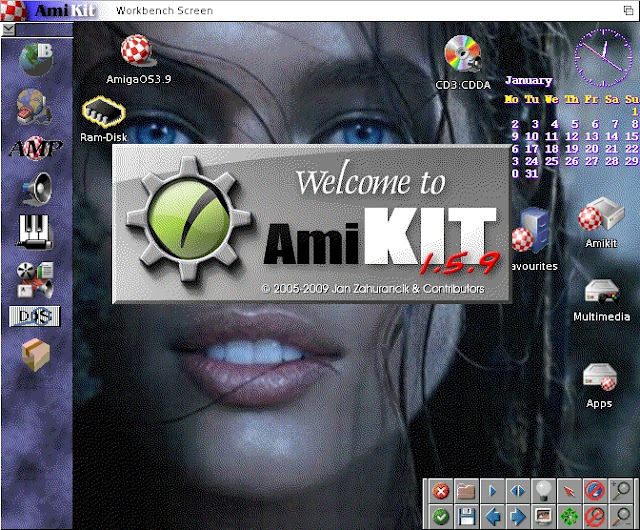Select day 25 in the calendar
Screen dimensions: 640x530
click(x=551, y=161)
